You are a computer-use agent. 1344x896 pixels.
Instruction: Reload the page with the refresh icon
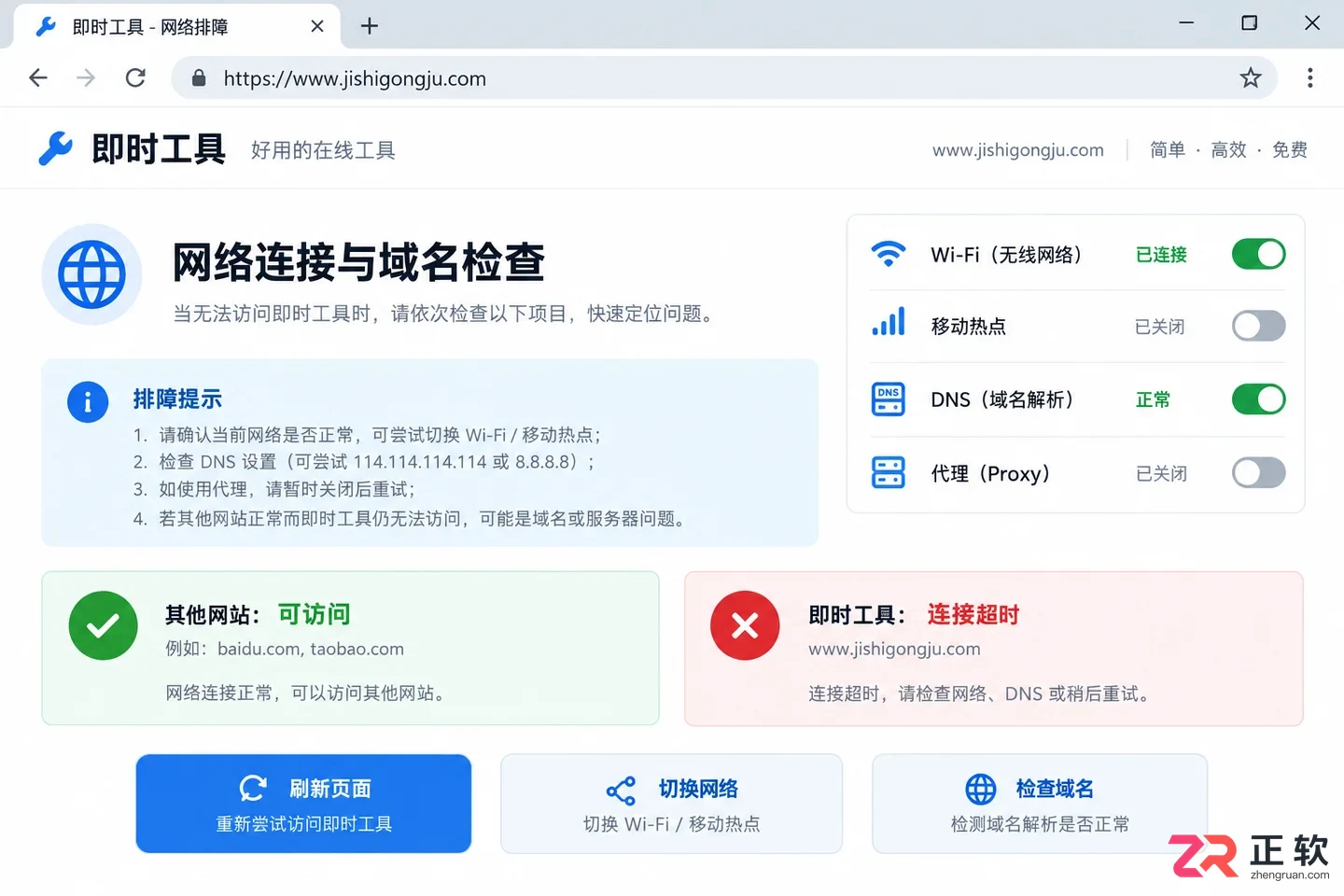135,77
